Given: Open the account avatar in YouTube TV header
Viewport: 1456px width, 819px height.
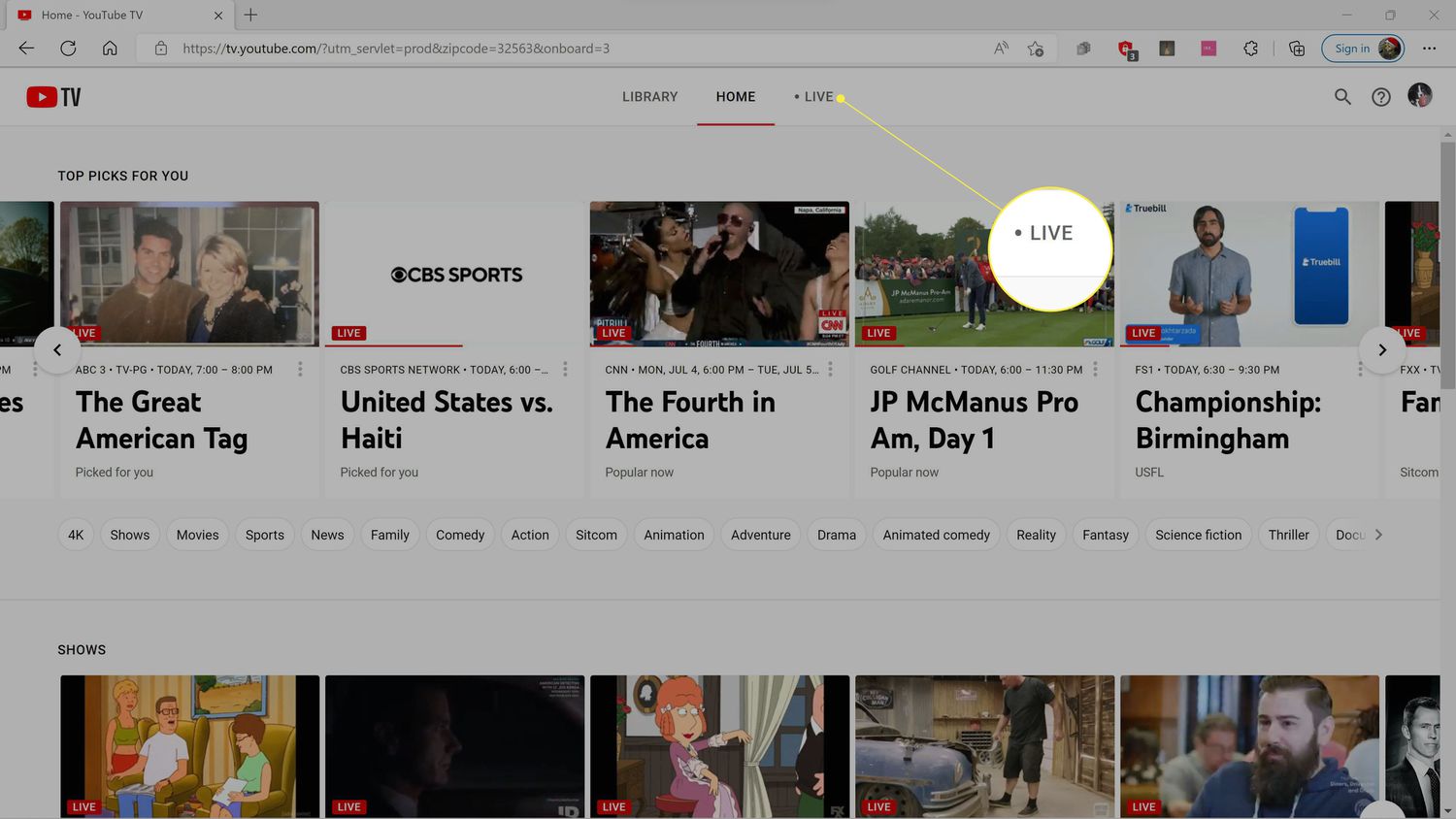Looking at the screenshot, I should pos(1420,95).
